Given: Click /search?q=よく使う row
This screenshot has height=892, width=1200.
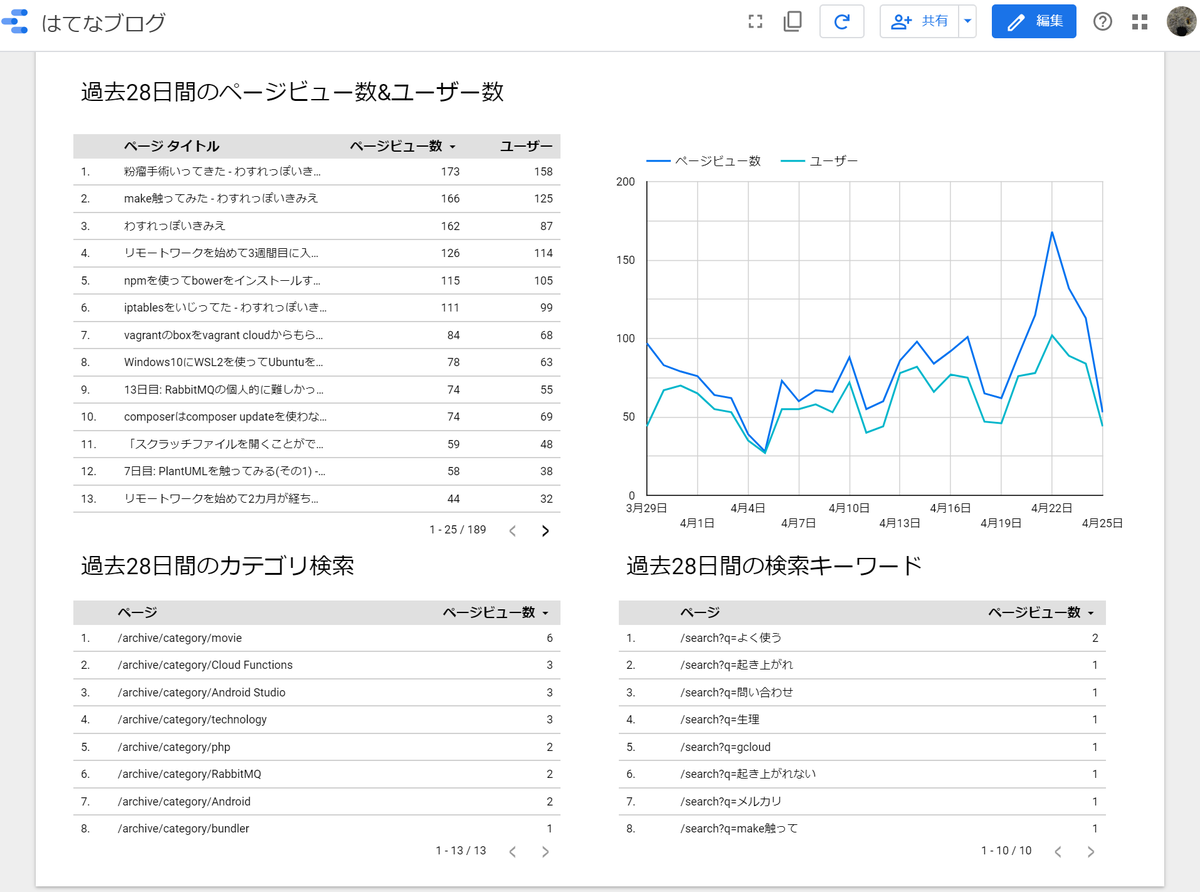Looking at the screenshot, I should (x=862, y=638).
